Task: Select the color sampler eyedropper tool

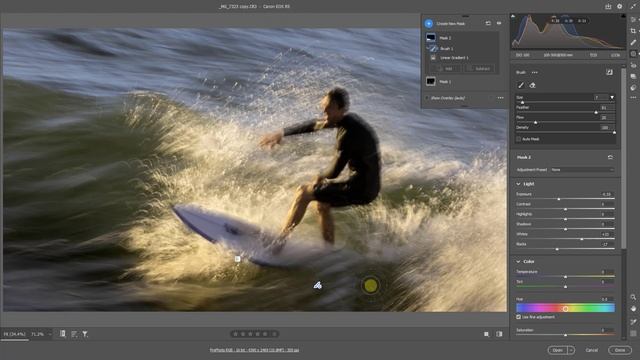Action: (x=633, y=322)
